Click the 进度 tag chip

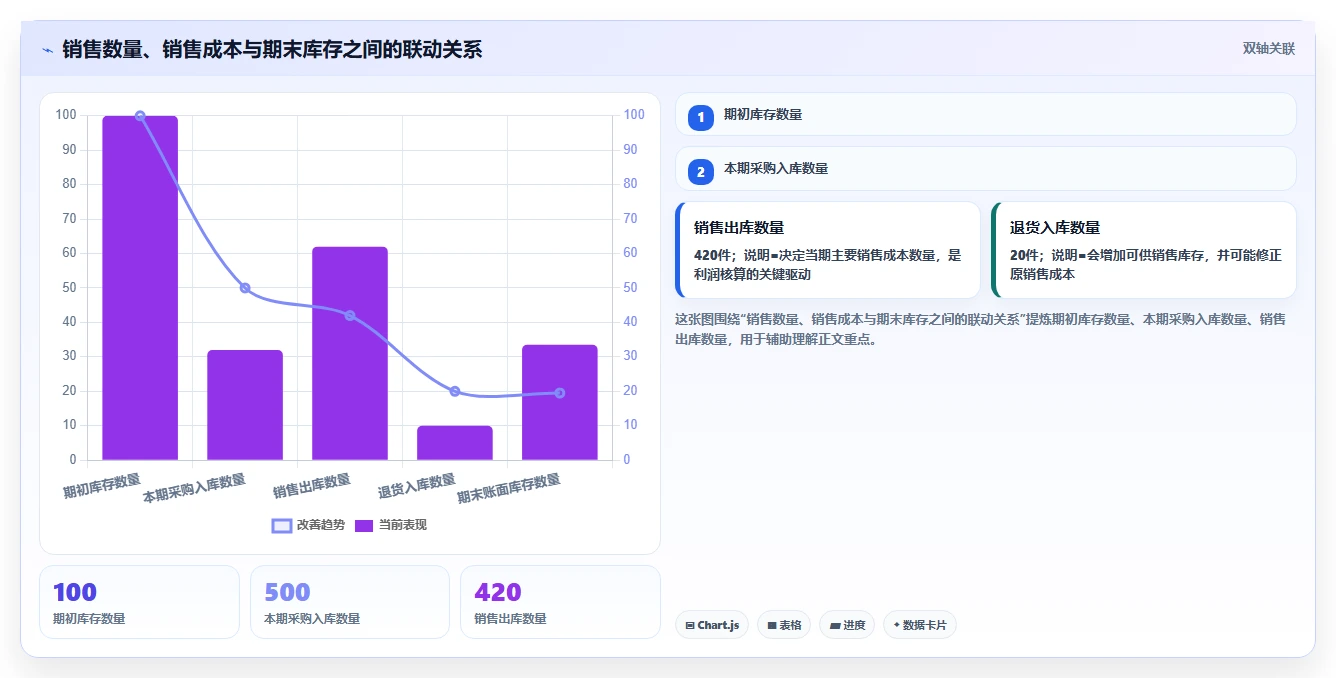847,625
